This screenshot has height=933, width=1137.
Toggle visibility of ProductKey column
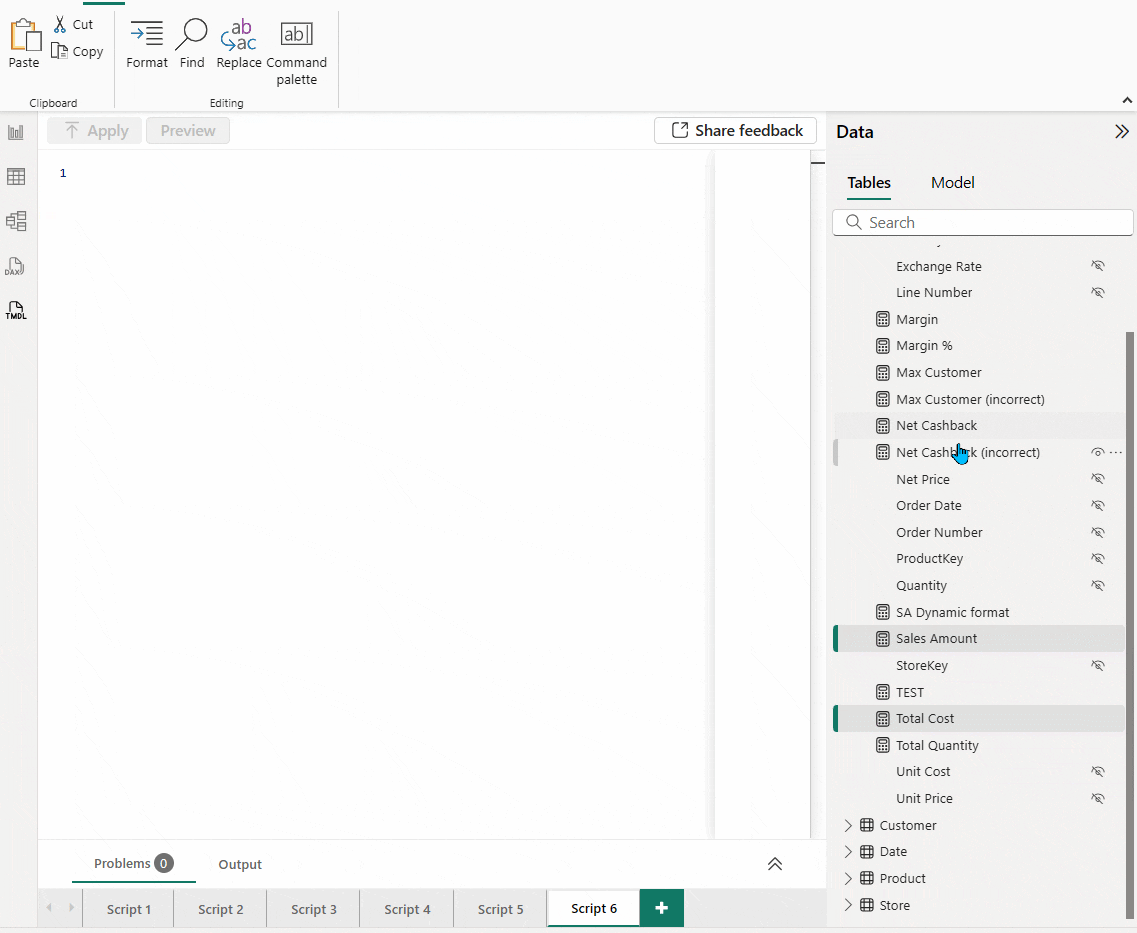(1098, 559)
